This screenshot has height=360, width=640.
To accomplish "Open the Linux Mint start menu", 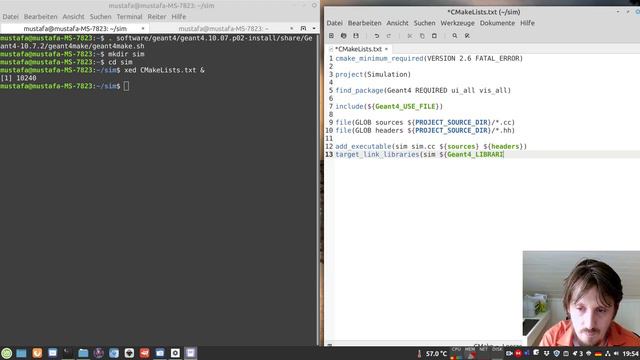I will tap(7, 353).
